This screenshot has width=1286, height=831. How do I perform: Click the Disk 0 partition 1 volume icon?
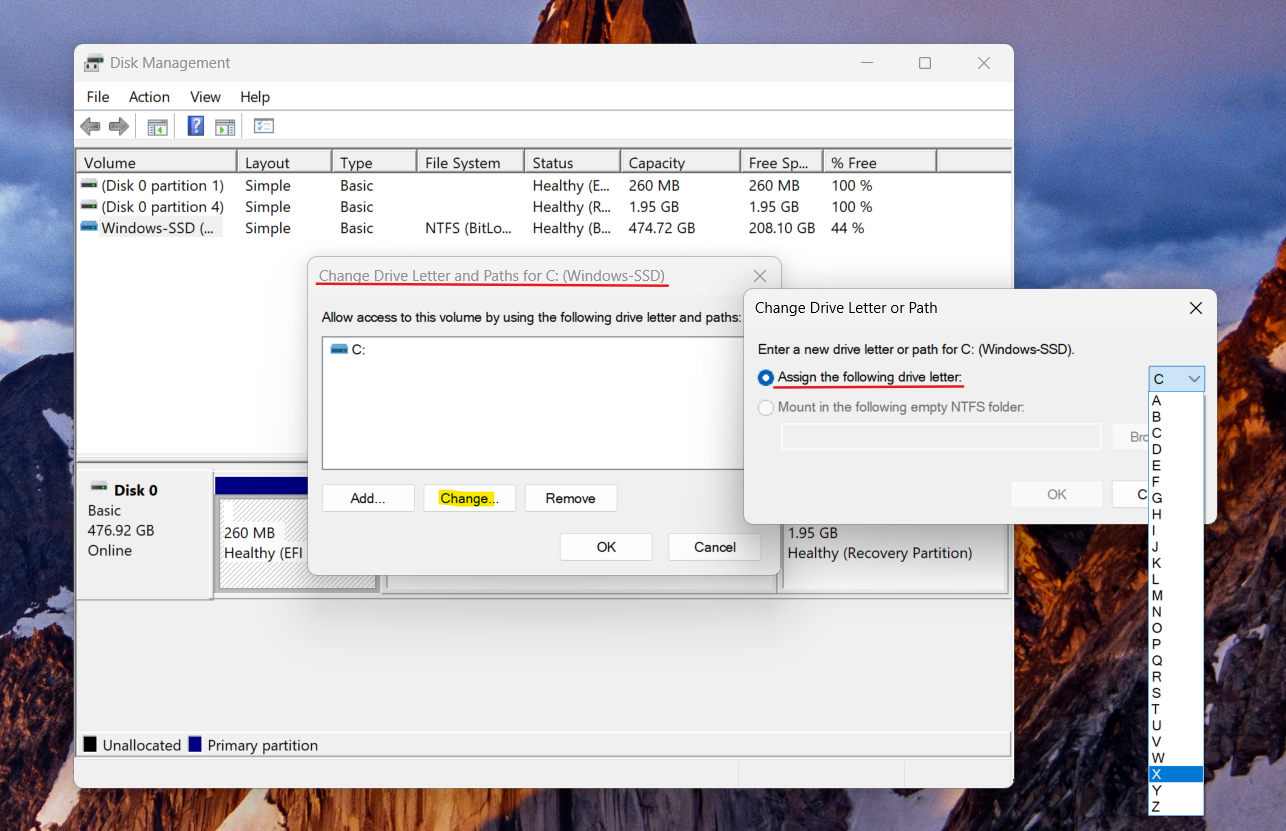[89, 185]
